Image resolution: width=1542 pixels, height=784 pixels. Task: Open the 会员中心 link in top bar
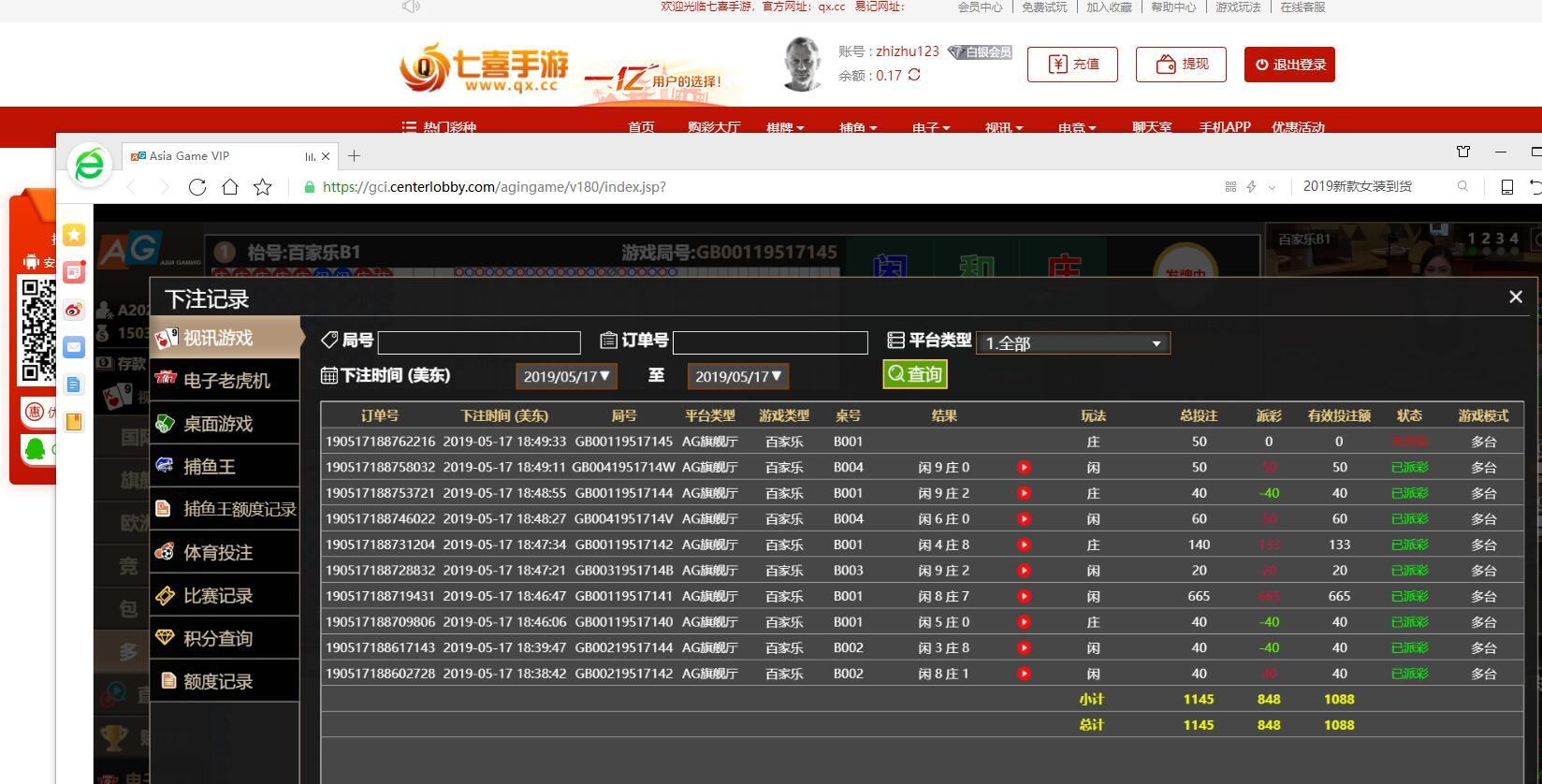point(980,7)
